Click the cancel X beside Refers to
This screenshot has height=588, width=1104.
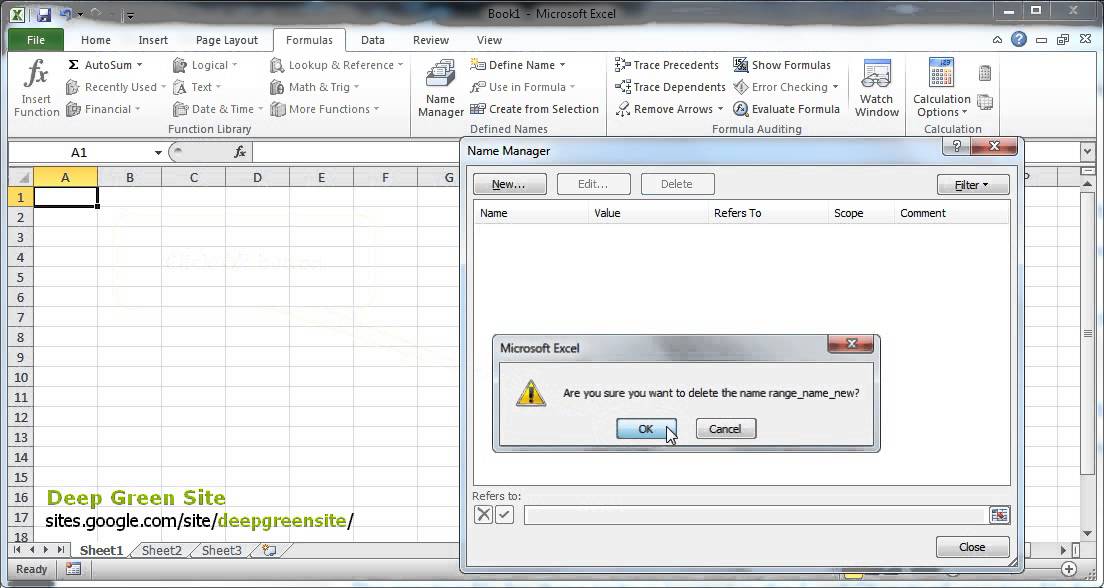(483, 515)
